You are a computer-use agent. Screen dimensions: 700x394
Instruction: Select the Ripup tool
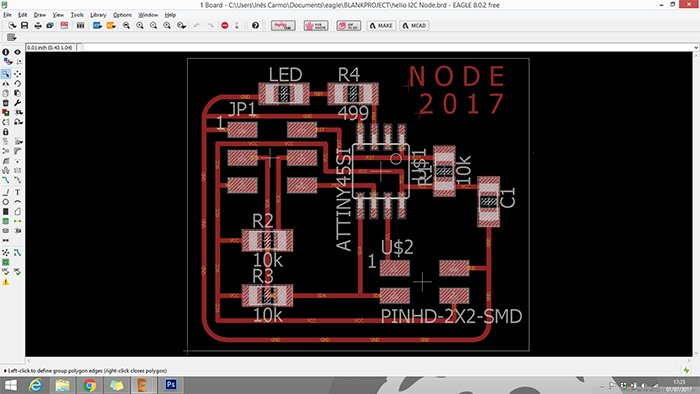(17, 180)
